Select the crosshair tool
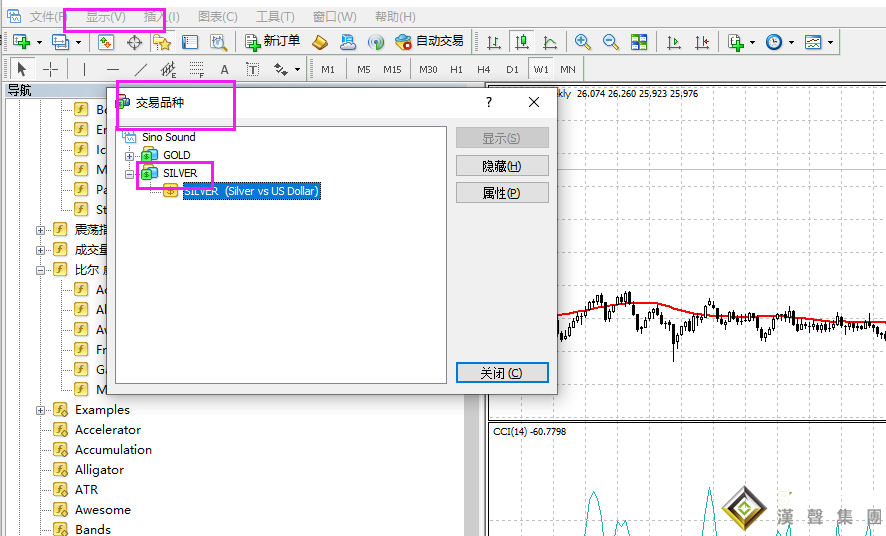This screenshot has width=886, height=536. click(x=50, y=69)
